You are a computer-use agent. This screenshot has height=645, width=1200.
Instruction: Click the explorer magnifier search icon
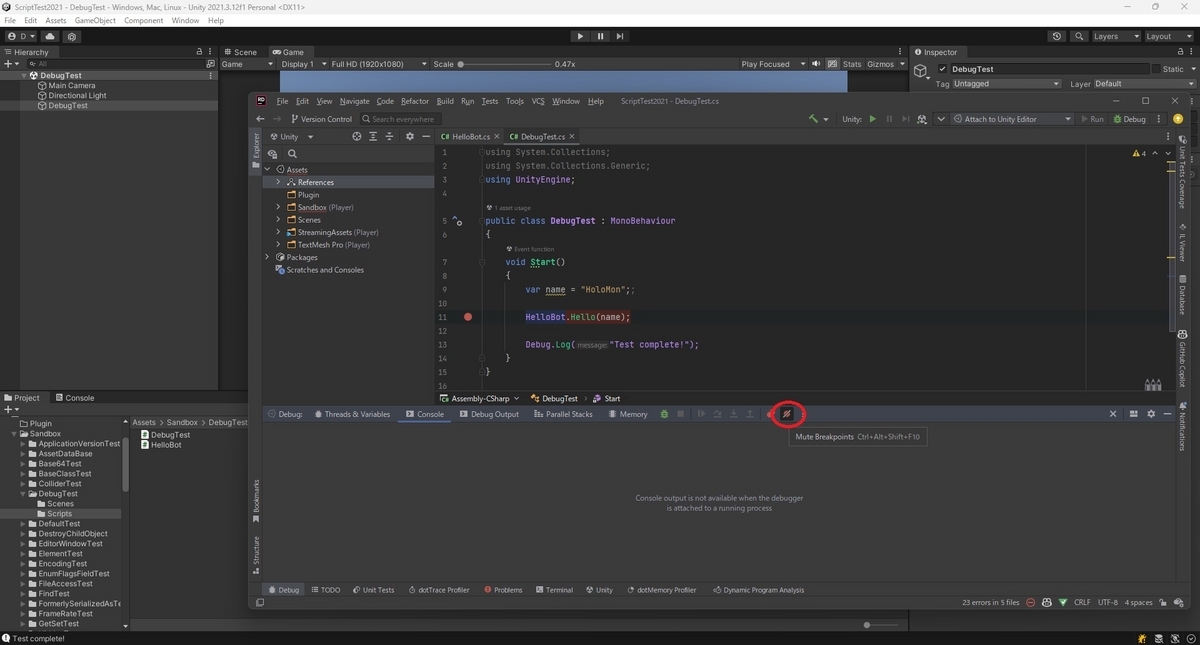292,154
